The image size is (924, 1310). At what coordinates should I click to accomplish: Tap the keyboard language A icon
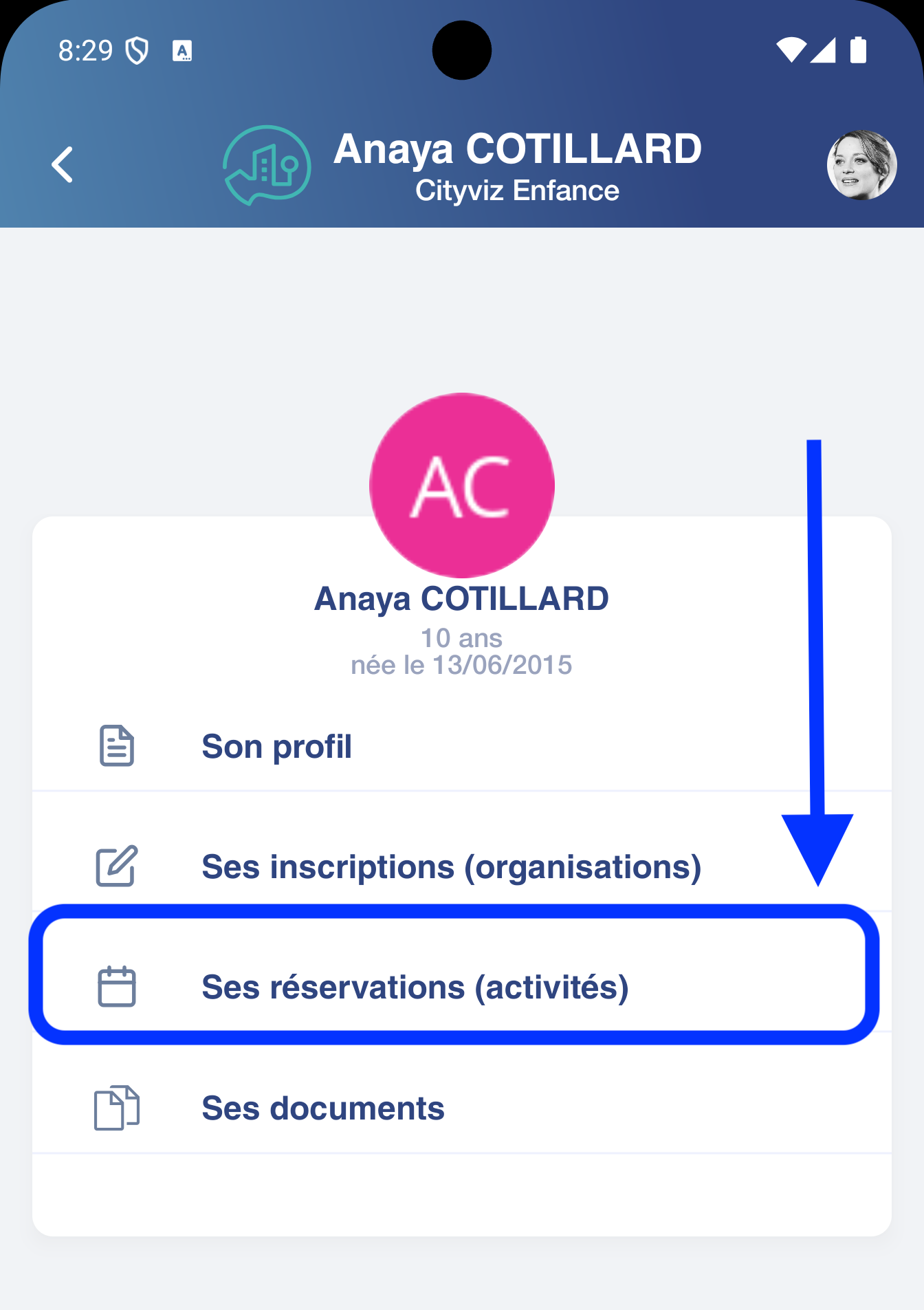(x=182, y=51)
